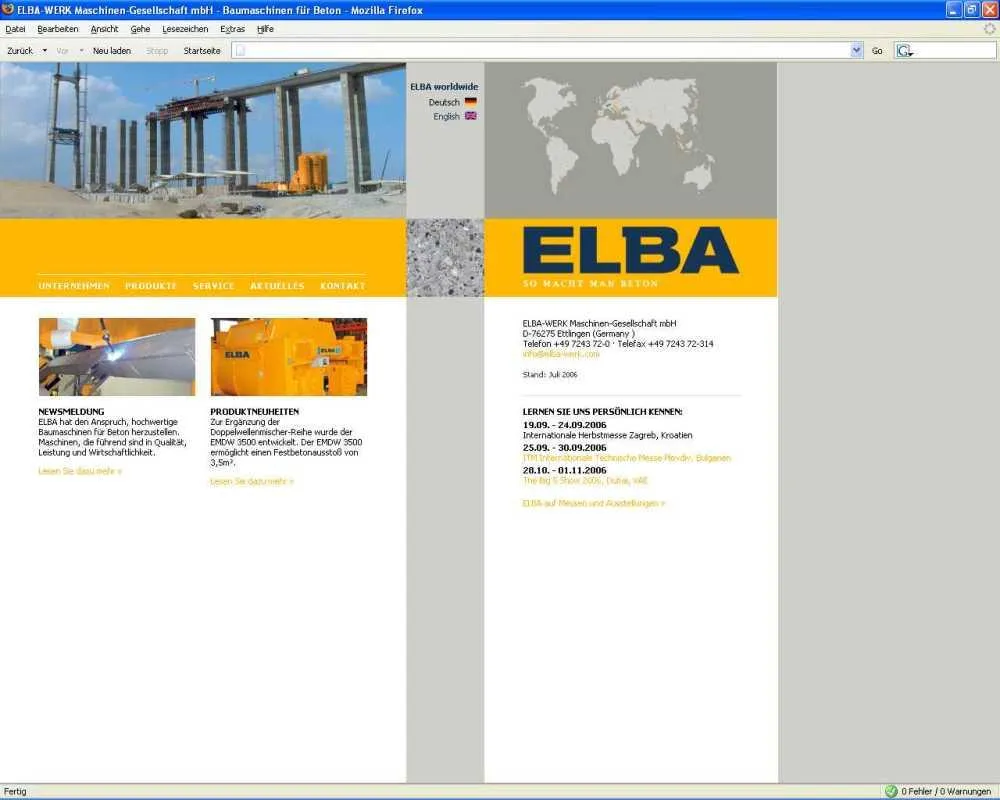Open the Datei menu
Viewport: 1000px width, 800px height.
(15, 29)
